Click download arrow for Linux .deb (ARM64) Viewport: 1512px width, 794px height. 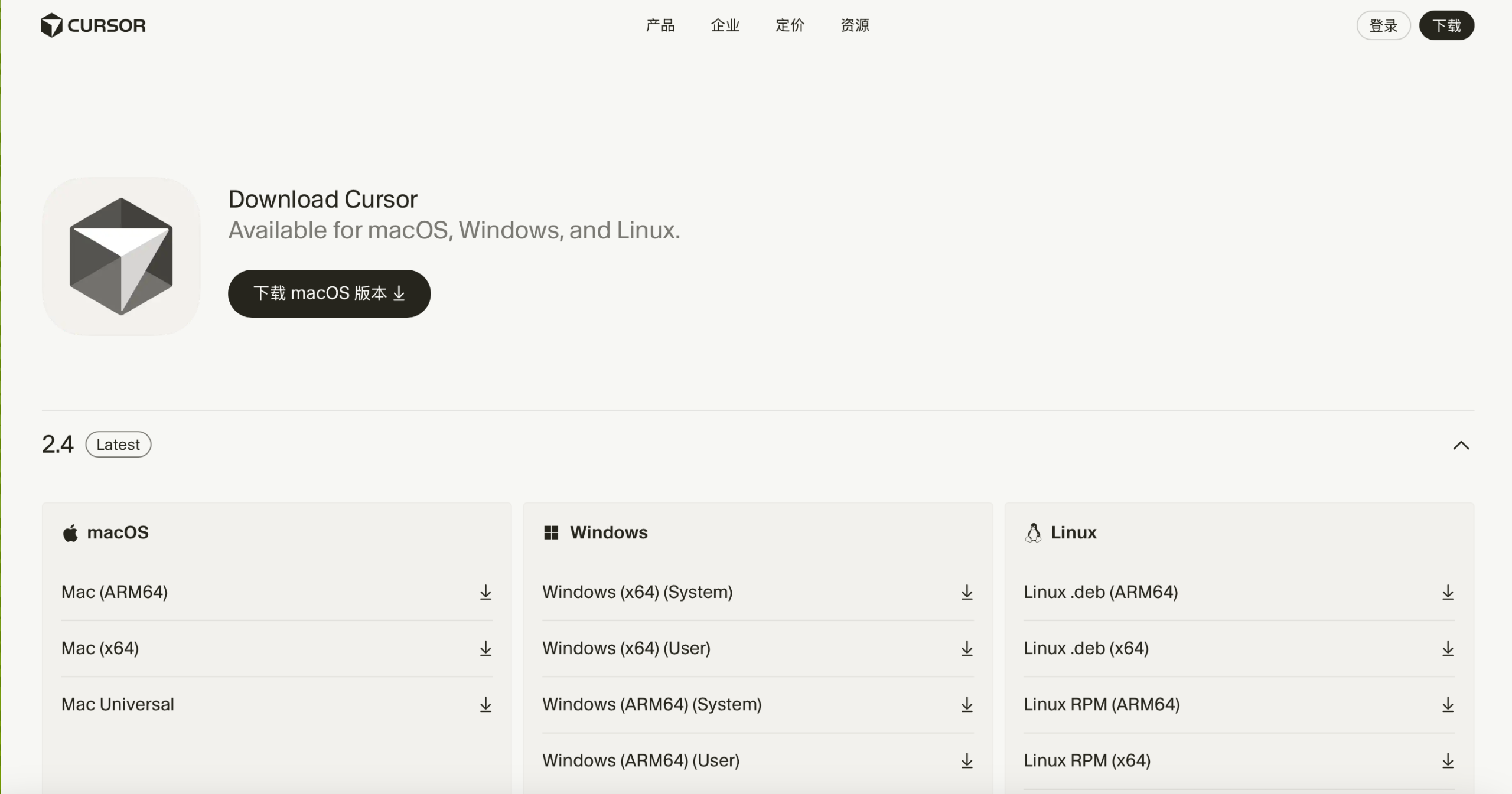pos(1448,592)
